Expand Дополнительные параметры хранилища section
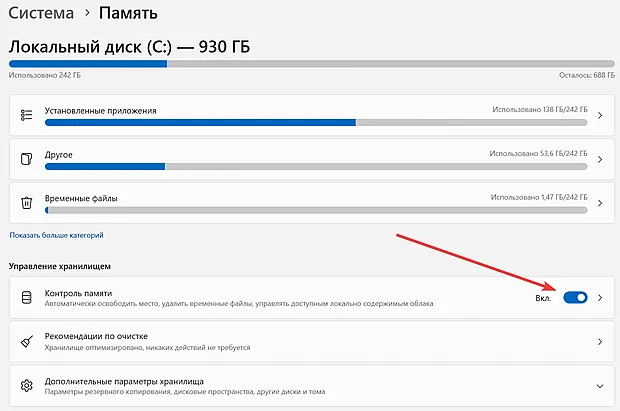This screenshot has height=411, width=620. click(600, 386)
